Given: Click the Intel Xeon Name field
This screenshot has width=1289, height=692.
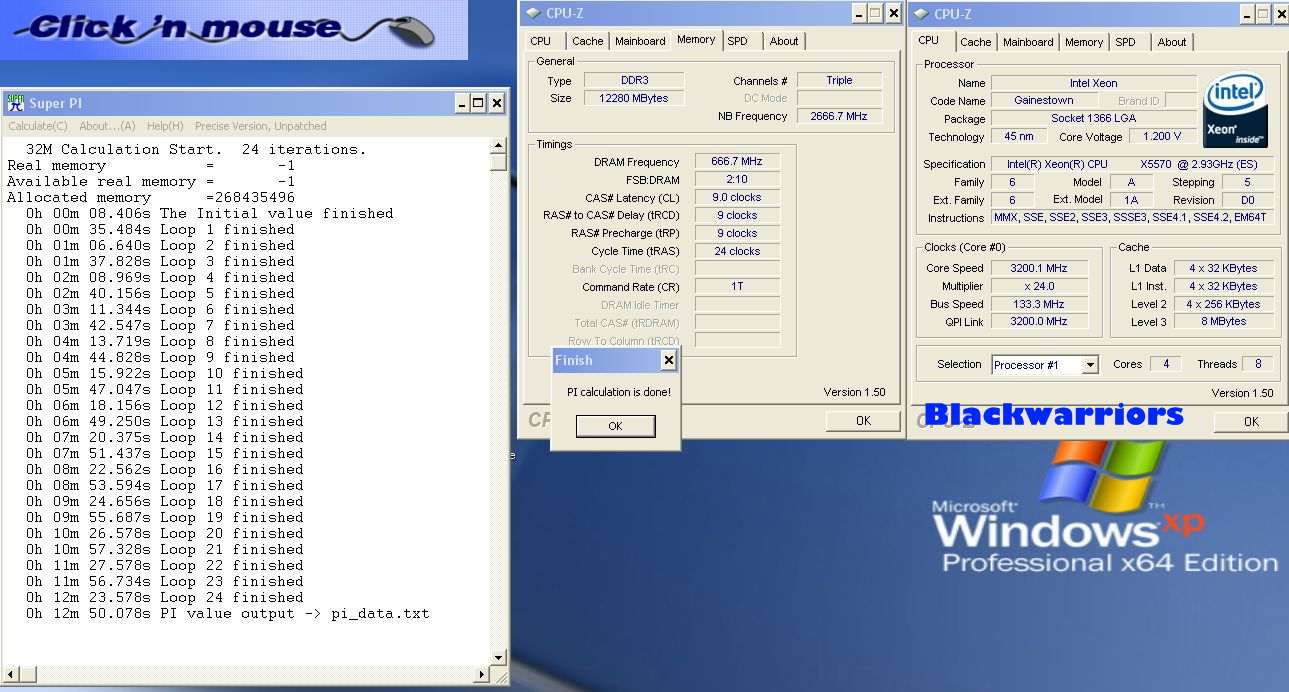Looking at the screenshot, I should [x=1094, y=83].
